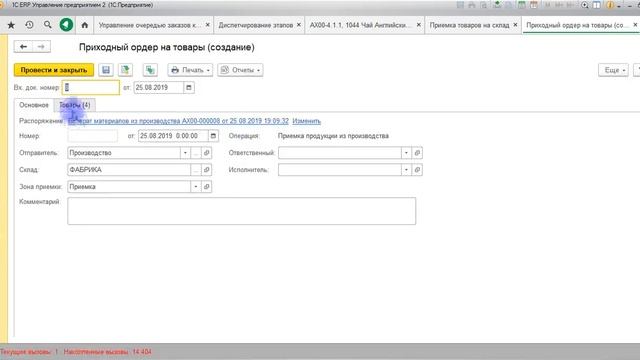The width and height of the screenshot is (640, 360).
Task: Click the Отправитель ellipsis select button
Action: (196, 153)
